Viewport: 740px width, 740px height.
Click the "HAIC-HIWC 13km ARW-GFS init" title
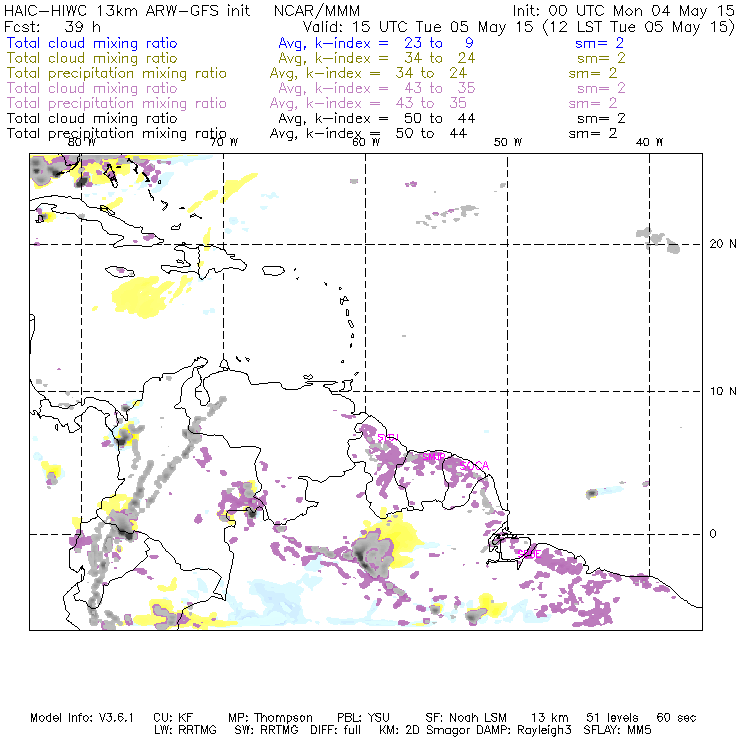(x=127, y=10)
